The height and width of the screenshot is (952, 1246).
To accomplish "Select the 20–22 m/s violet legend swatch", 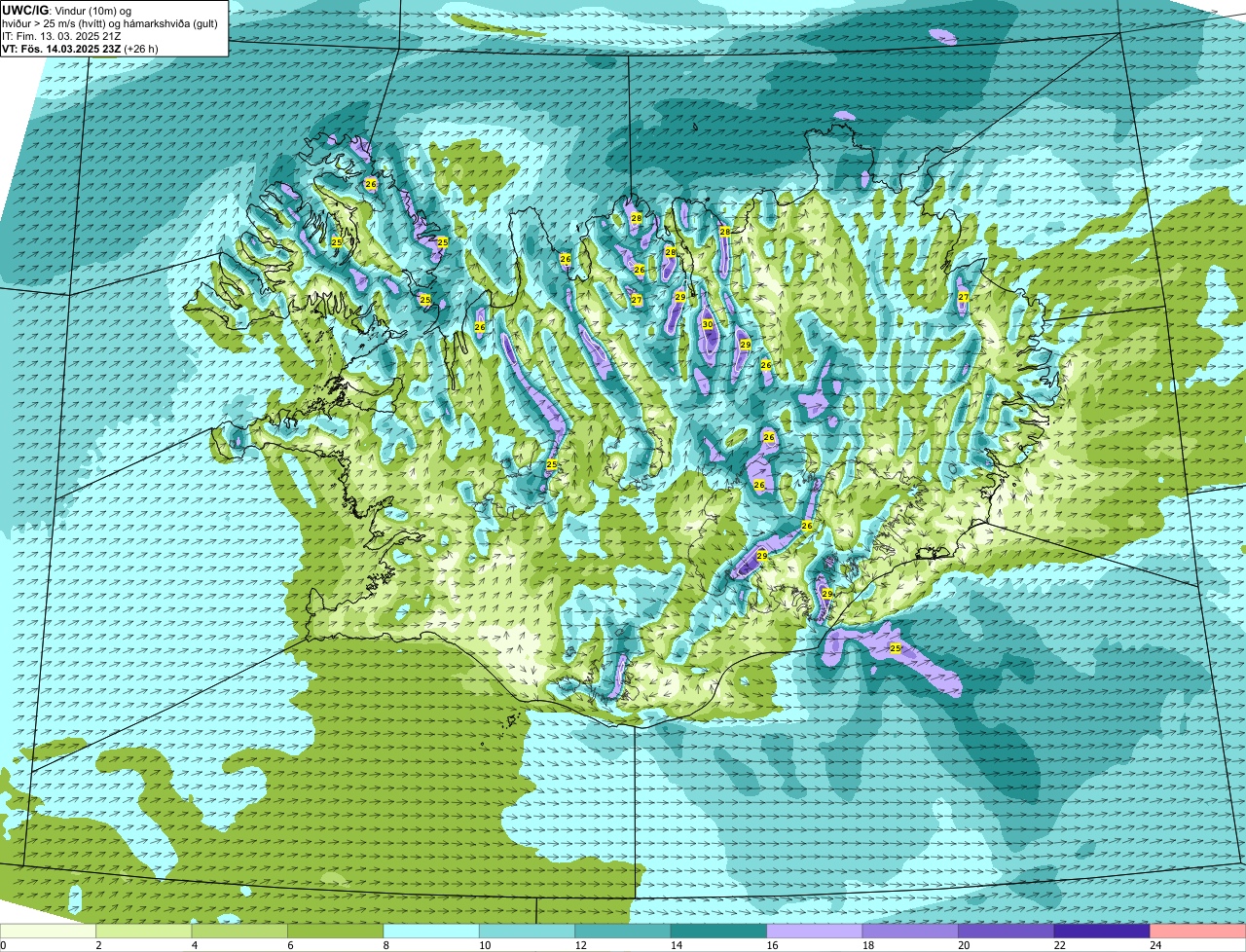I will point(1007,932).
